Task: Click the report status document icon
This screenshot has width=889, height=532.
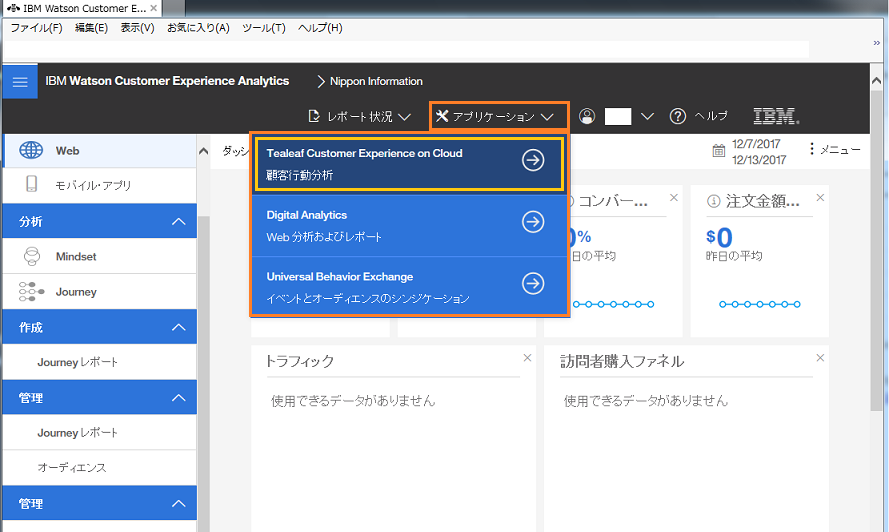Action: tap(314, 116)
